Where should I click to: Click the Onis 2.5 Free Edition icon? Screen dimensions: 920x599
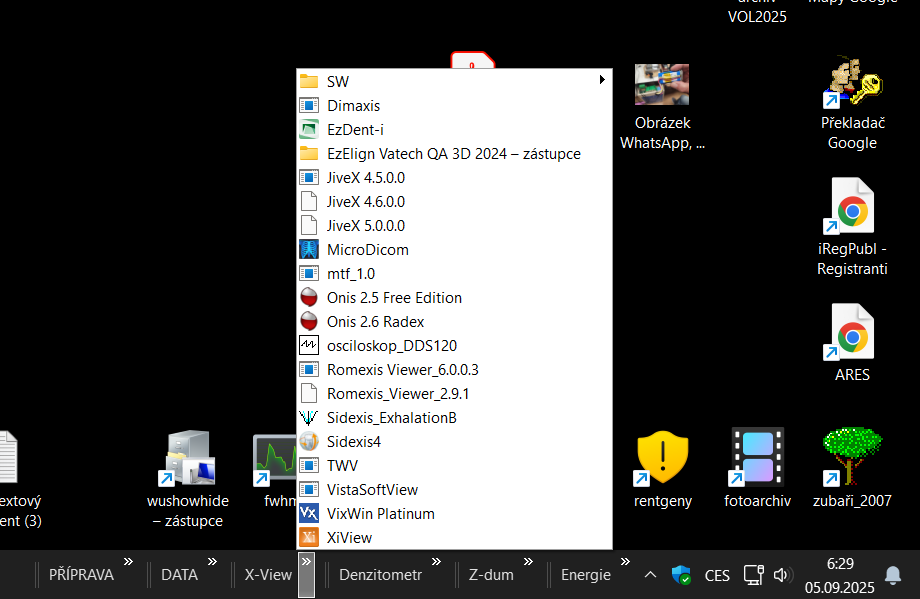[x=309, y=297]
